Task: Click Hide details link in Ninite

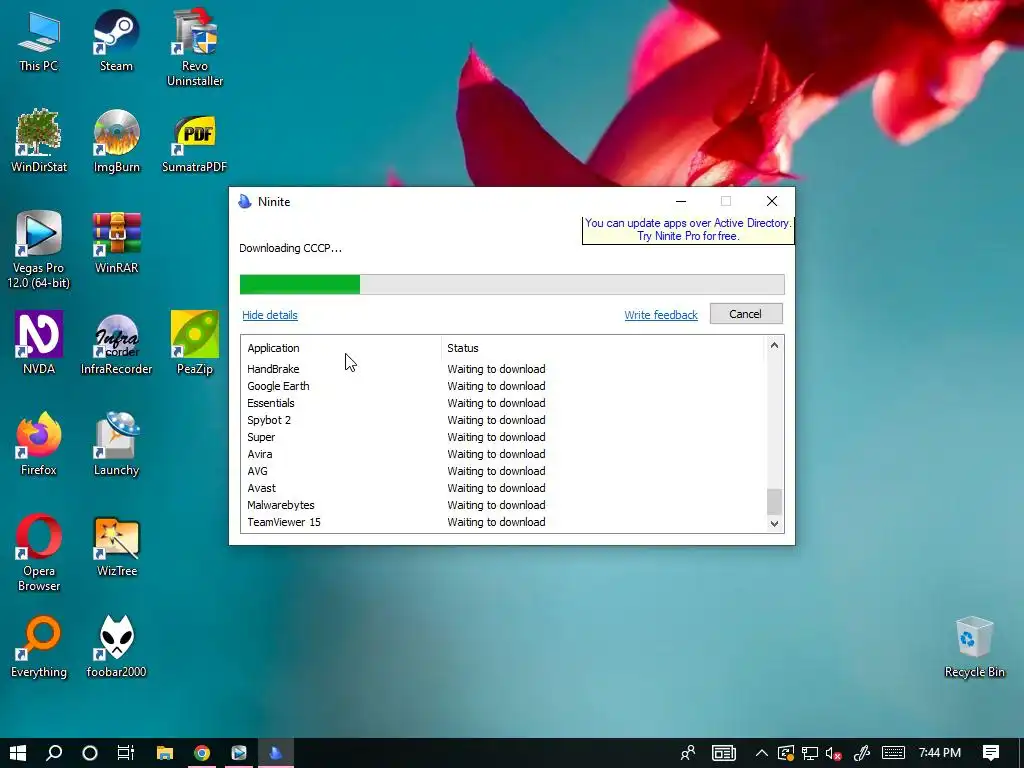Action: [x=270, y=315]
